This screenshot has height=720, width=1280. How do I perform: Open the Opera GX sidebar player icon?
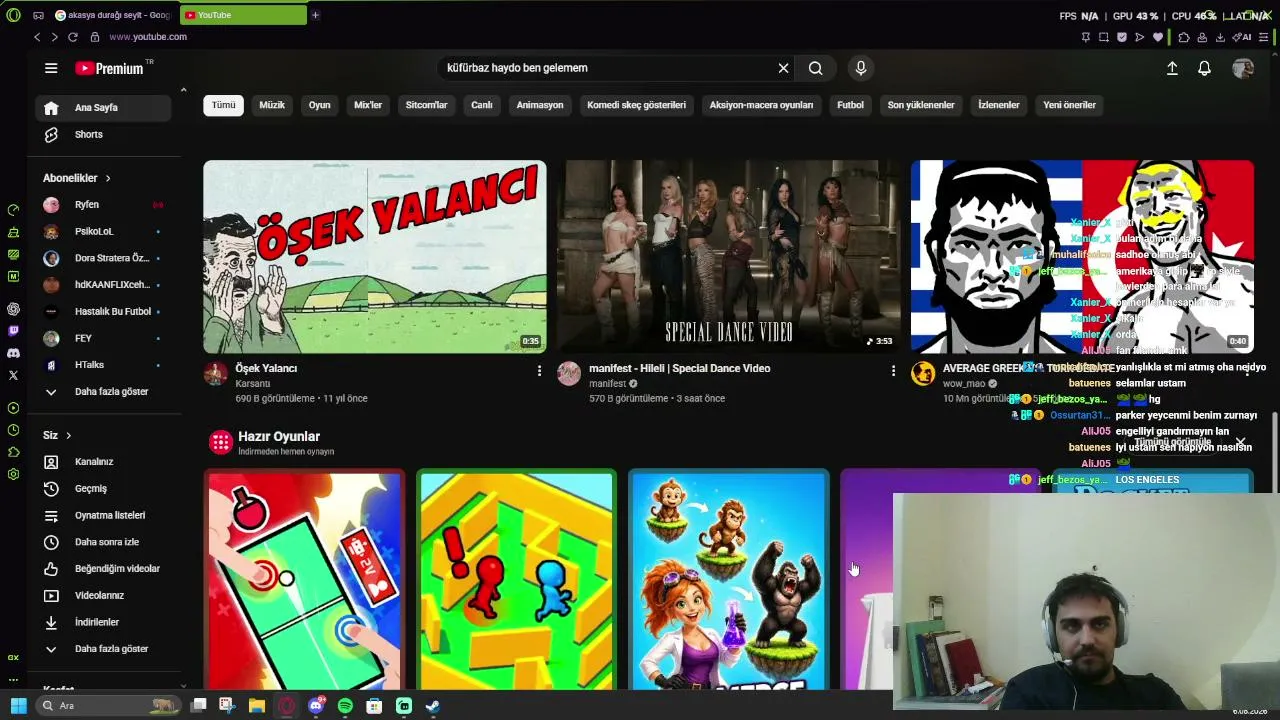coord(13,408)
